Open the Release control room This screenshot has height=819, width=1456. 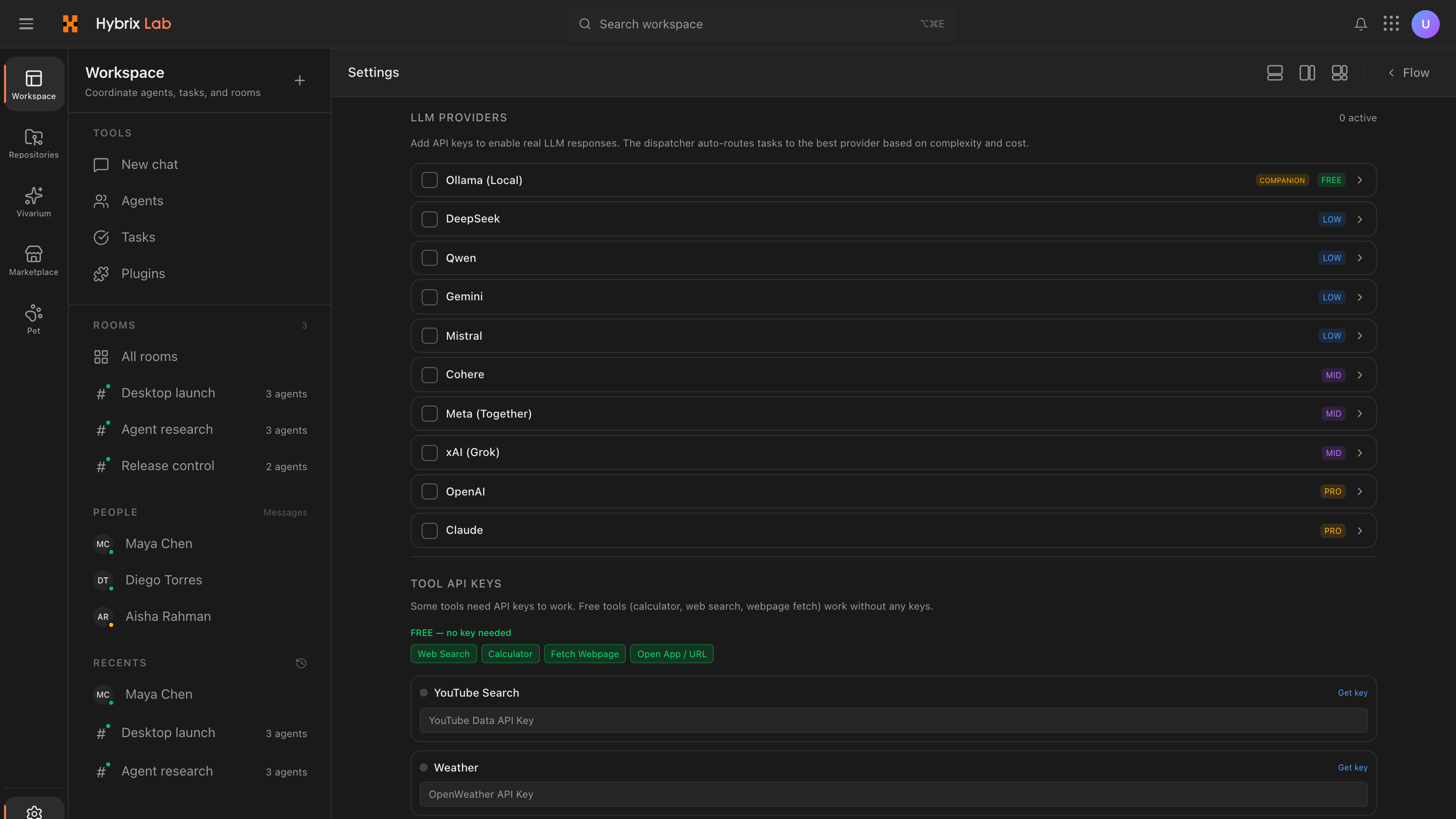200,466
